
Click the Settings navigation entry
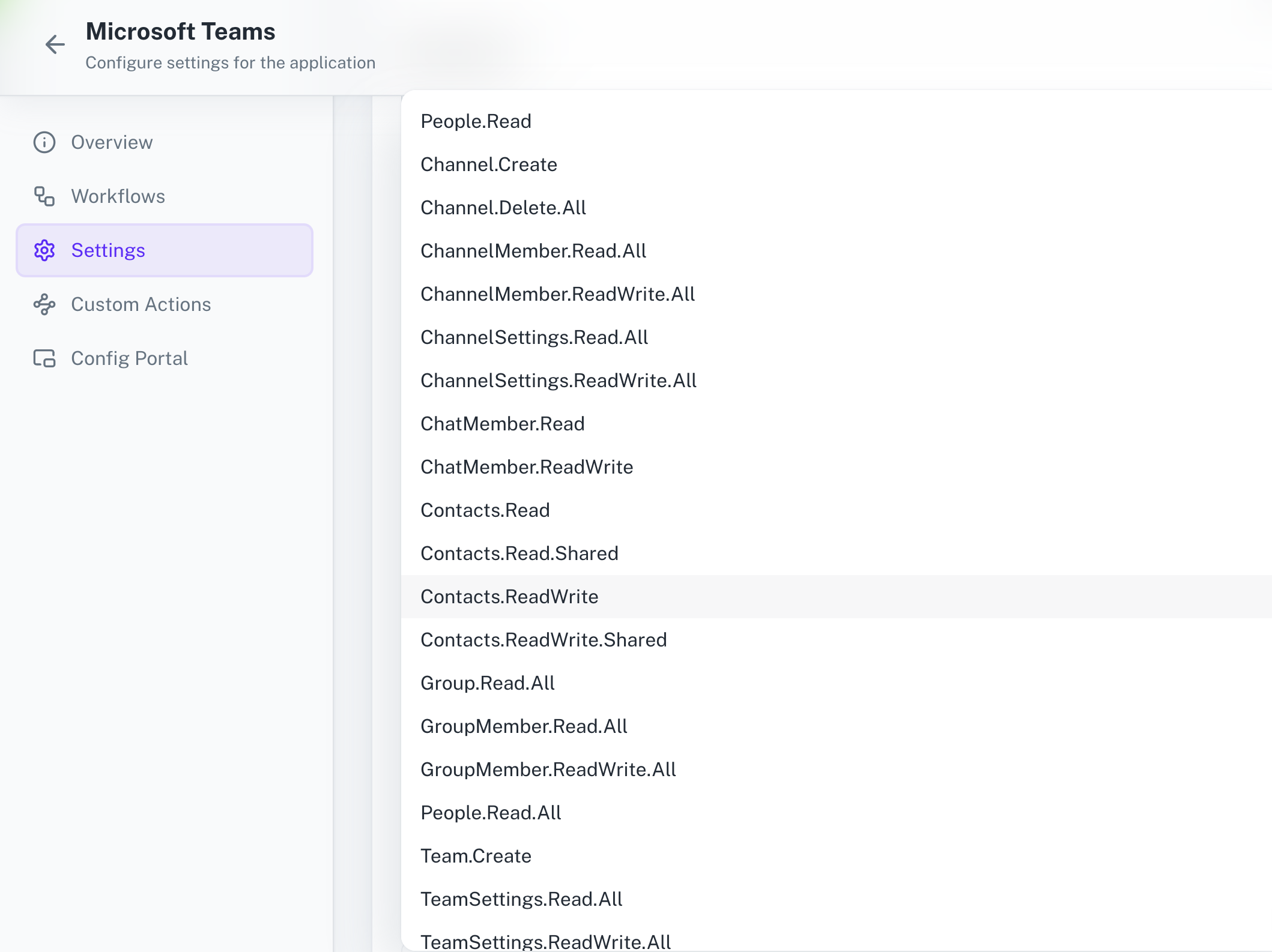[x=109, y=250]
